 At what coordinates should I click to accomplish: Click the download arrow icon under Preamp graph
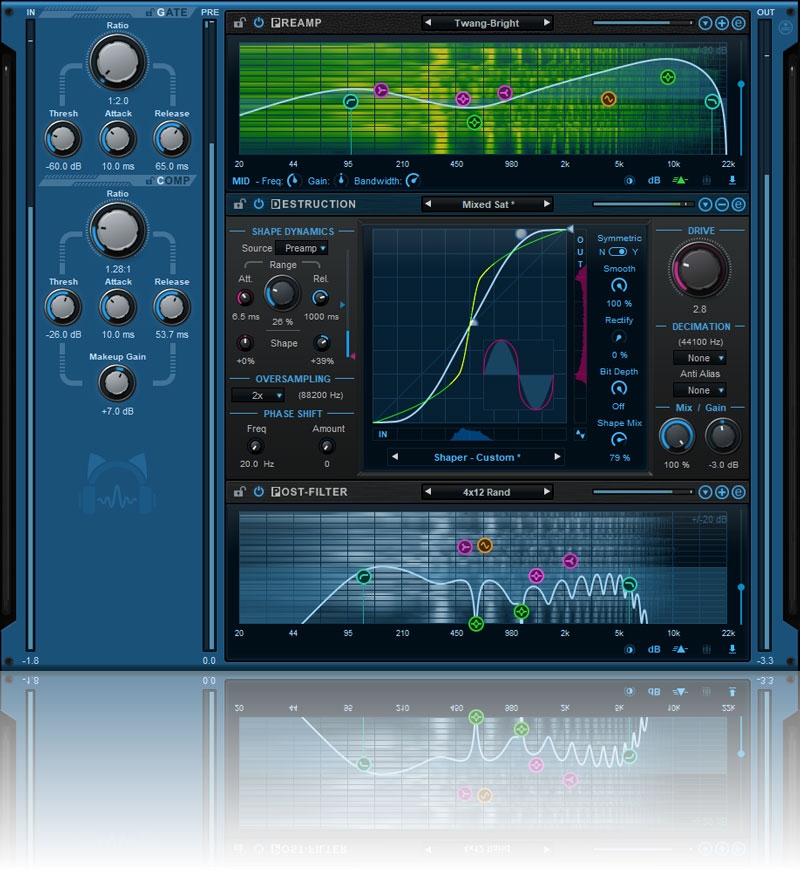click(732, 181)
